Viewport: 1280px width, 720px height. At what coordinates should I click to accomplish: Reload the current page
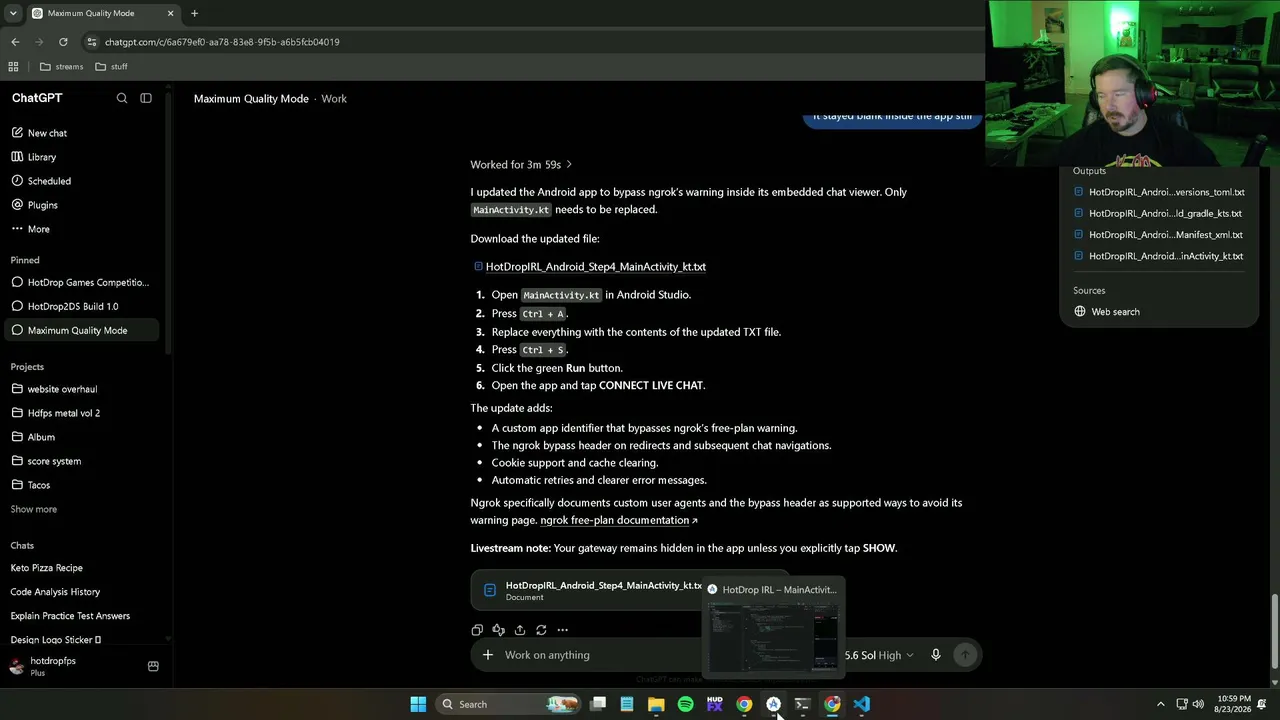coord(63,42)
